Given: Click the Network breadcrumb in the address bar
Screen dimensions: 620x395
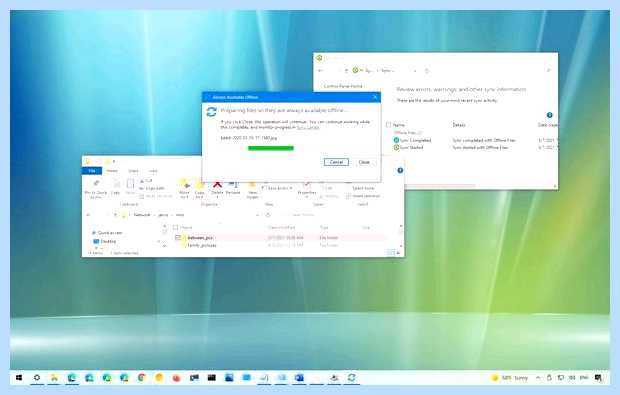Looking at the screenshot, I should 142,215.
